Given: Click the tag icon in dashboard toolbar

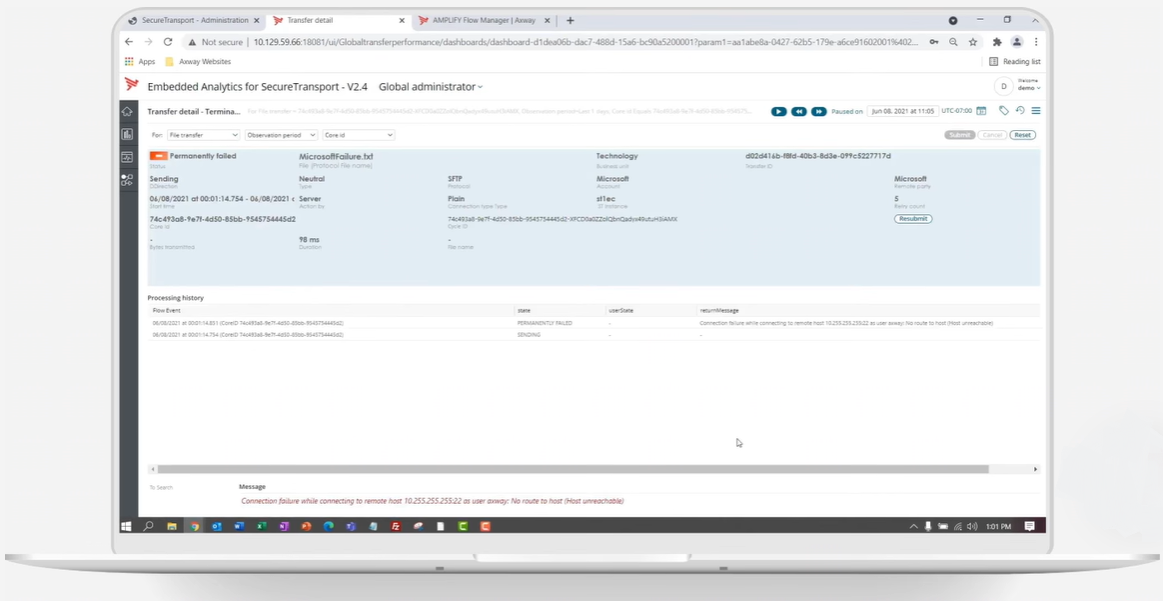Looking at the screenshot, I should tap(1004, 111).
